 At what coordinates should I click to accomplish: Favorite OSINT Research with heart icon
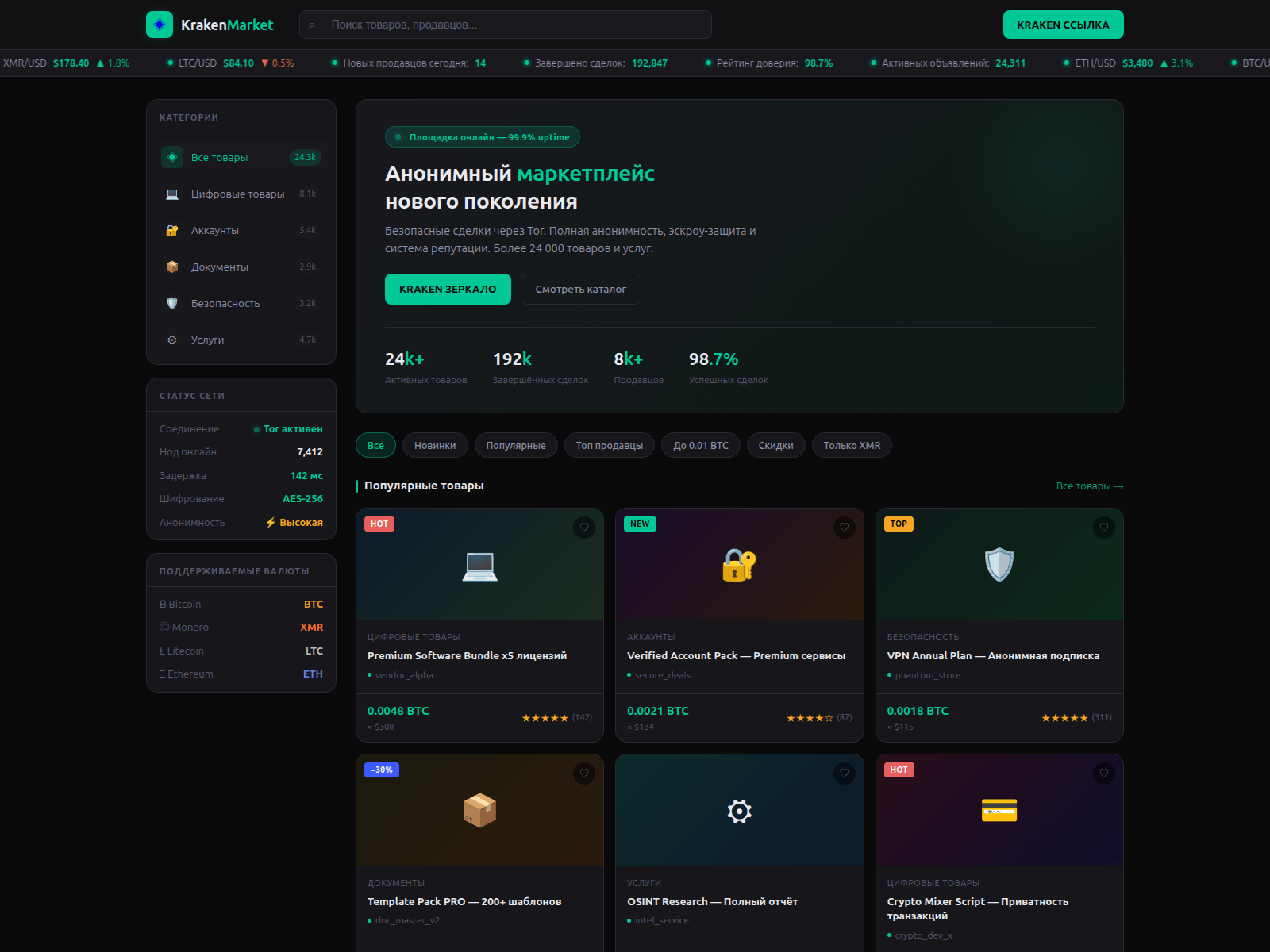845,773
